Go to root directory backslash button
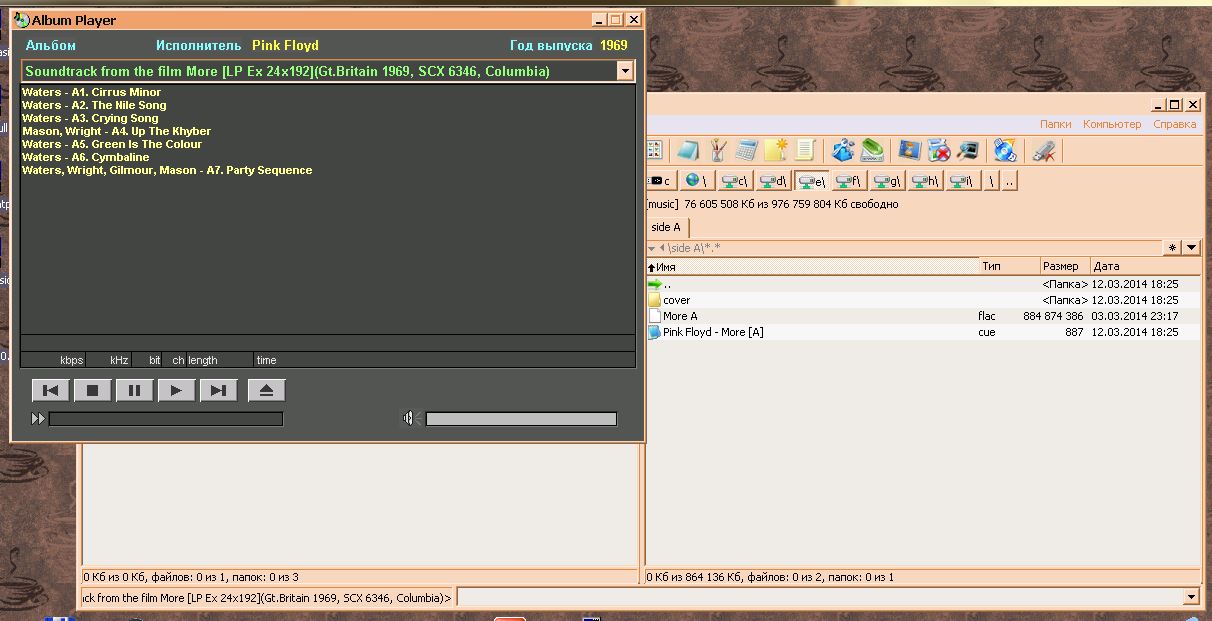Screen dimensions: 1212x621 click(991, 181)
